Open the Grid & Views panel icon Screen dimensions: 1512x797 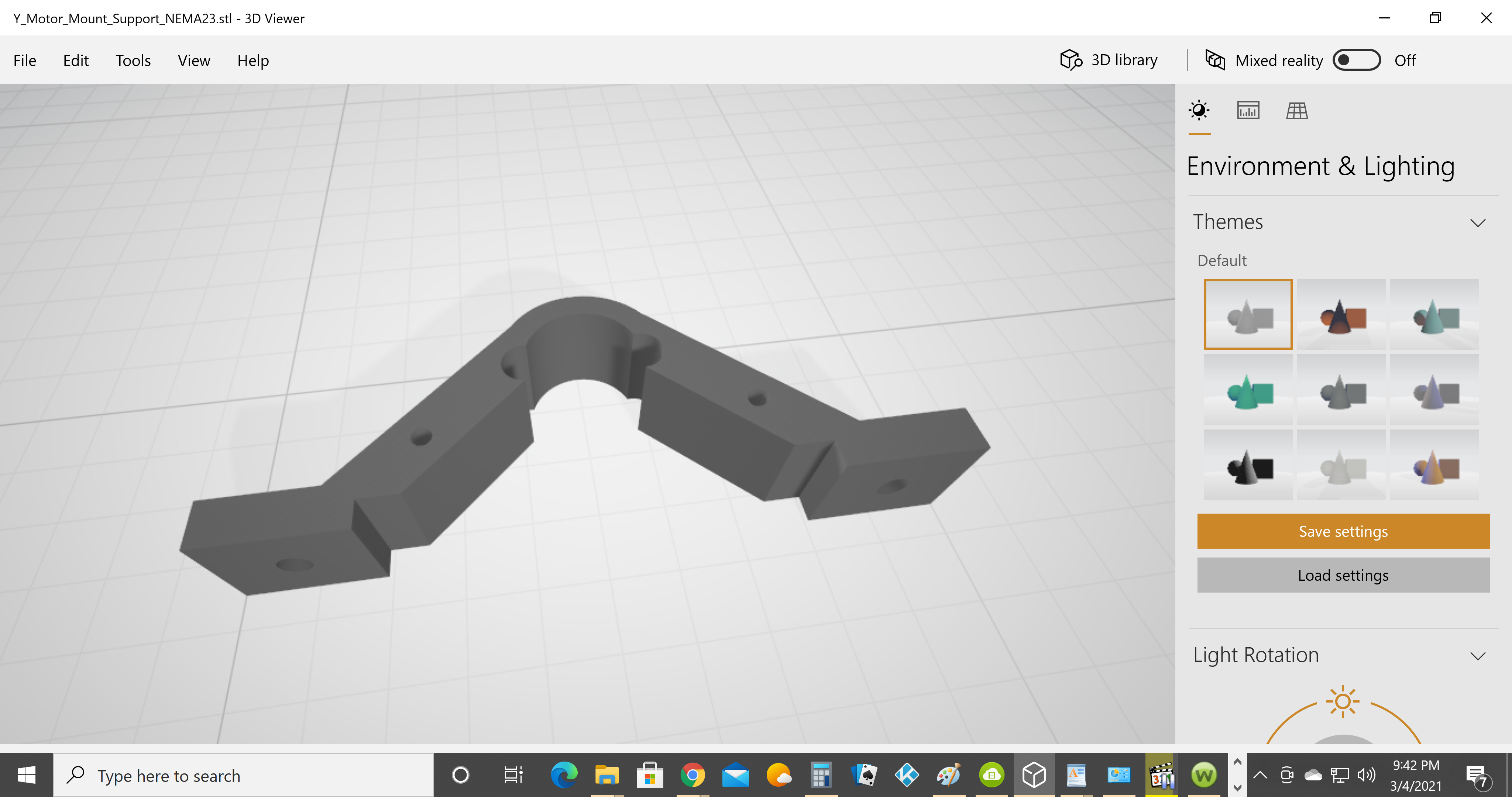click(x=1296, y=110)
